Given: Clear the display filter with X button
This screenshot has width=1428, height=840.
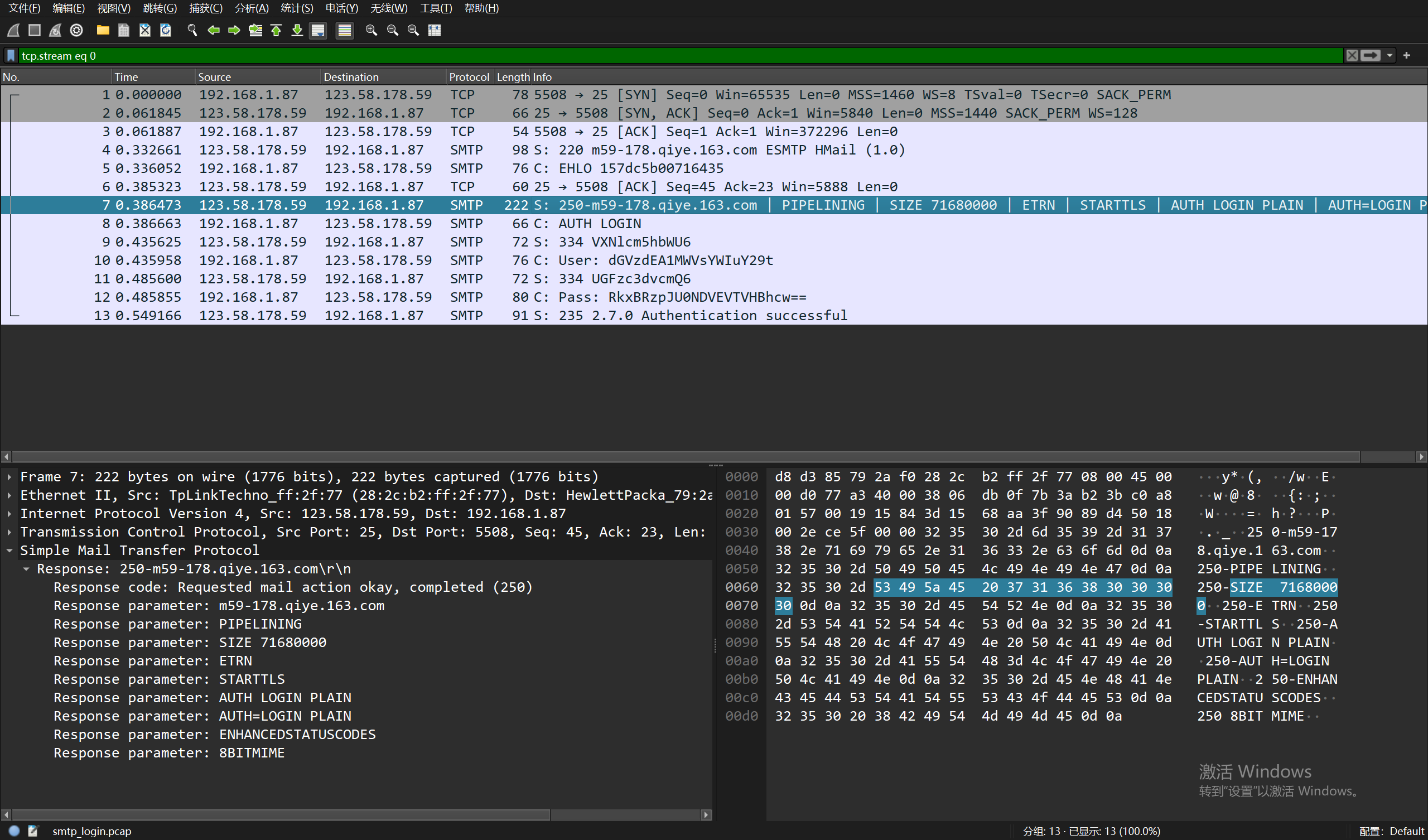Looking at the screenshot, I should (x=1352, y=56).
